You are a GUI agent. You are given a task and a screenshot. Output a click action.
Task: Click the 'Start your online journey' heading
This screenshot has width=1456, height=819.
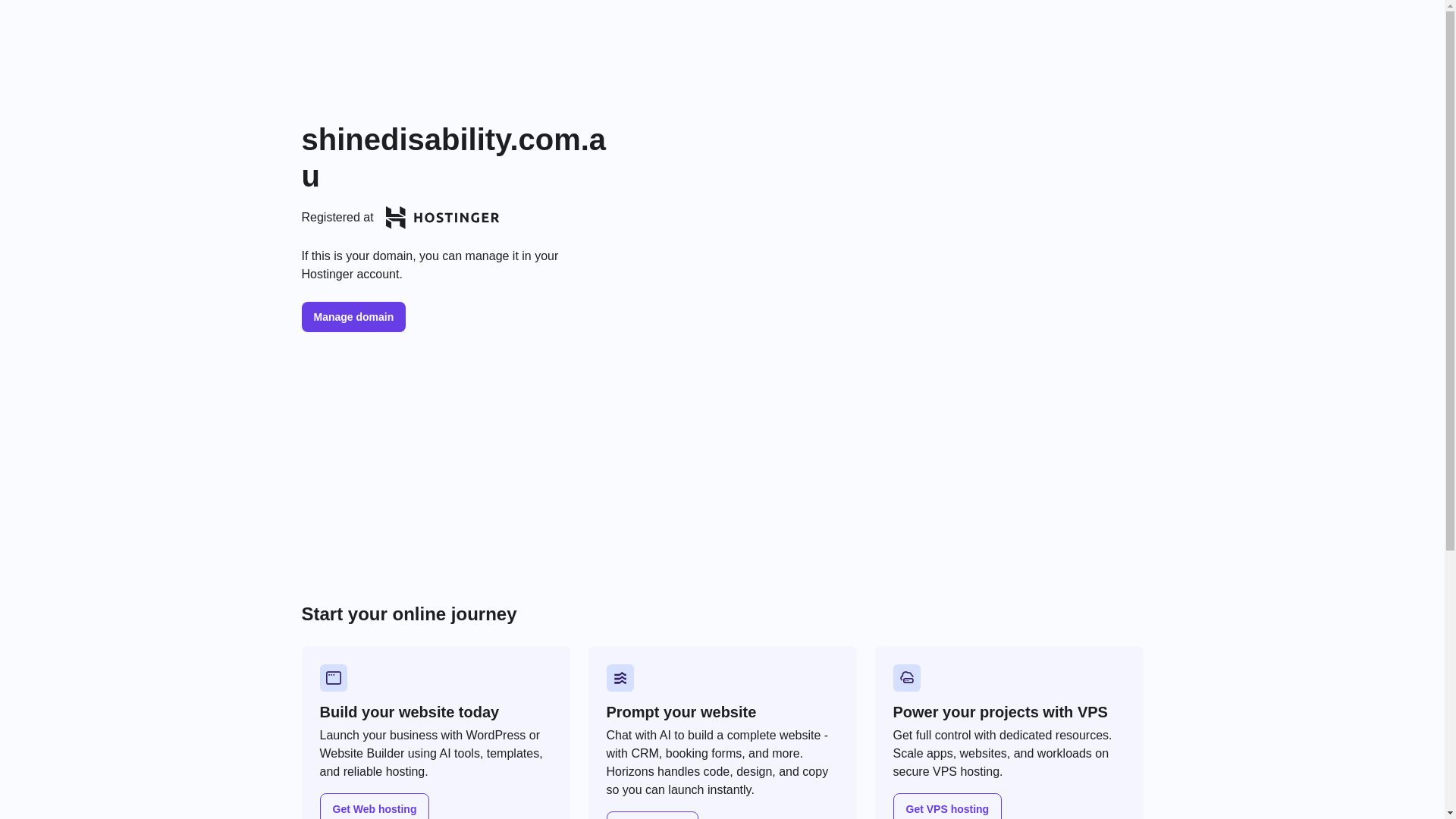(x=409, y=614)
